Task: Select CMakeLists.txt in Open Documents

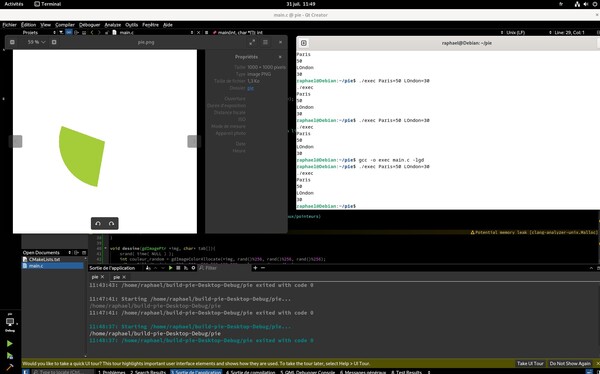Action: pyautogui.click(x=44, y=259)
